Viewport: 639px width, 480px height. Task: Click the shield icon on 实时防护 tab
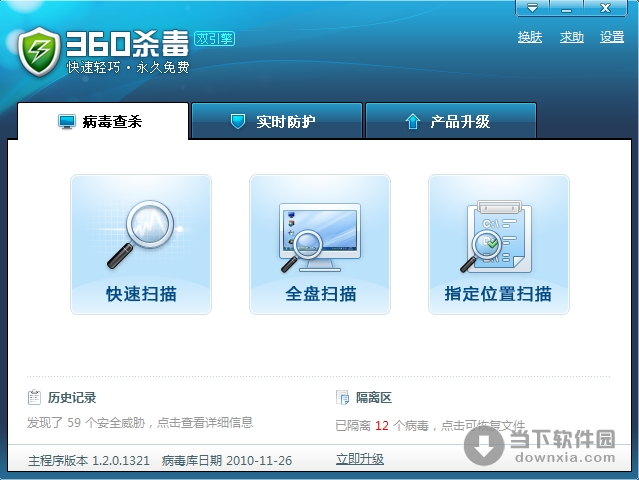pos(238,121)
